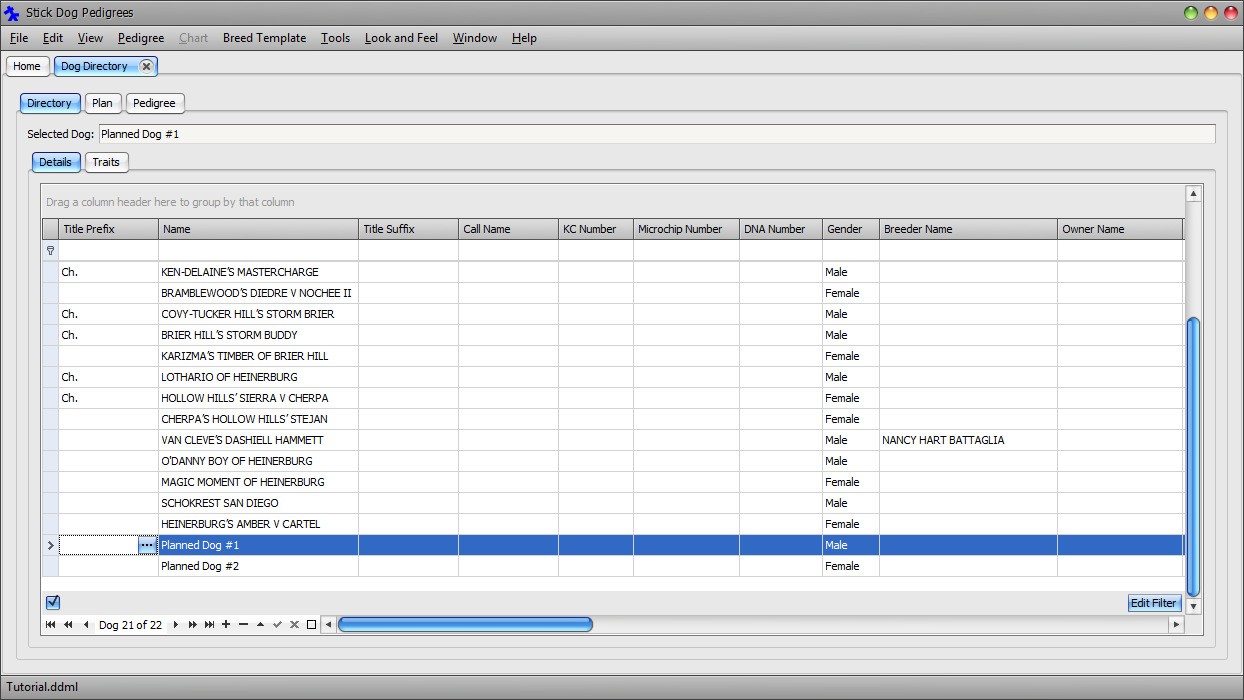Image resolution: width=1244 pixels, height=700 pixels.
Task: Open the Tools menu
Action: [x=335, y=38]
